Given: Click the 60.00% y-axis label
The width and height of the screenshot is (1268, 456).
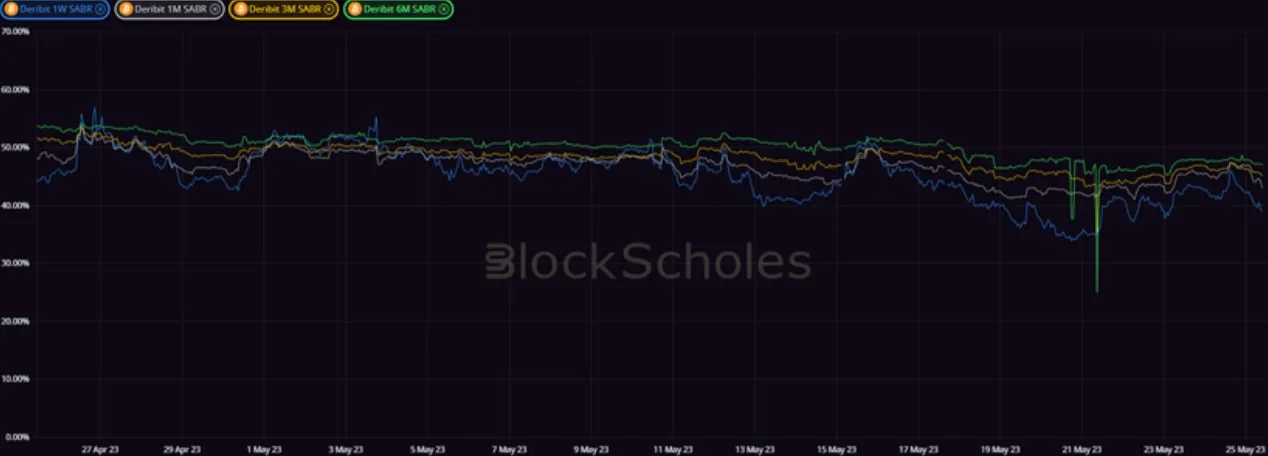Looking at the screenshot, I should click(x=15, y=90).
